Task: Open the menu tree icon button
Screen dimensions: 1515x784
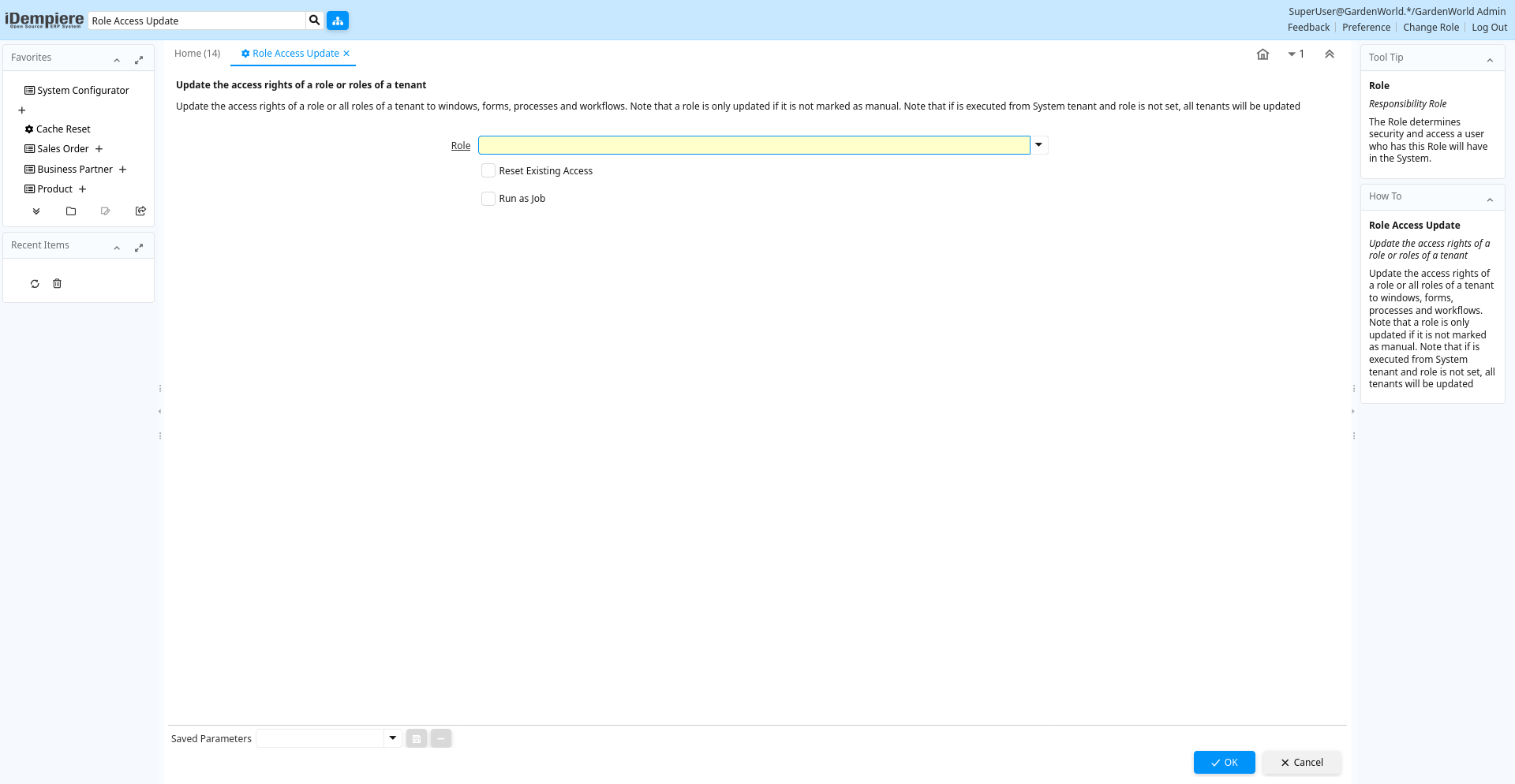Action: [x=338, y=21]
